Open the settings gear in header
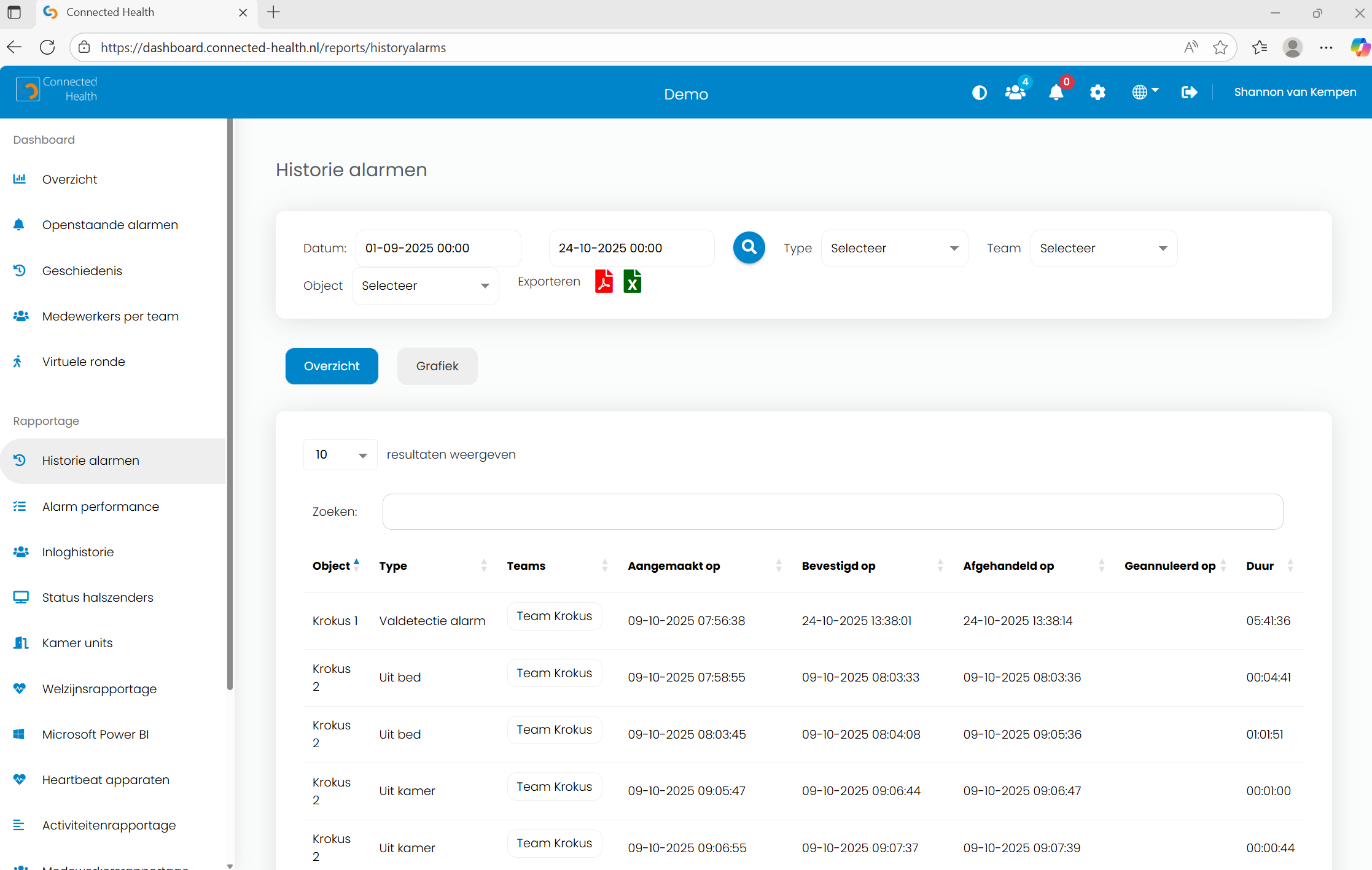 [1097, 93]
